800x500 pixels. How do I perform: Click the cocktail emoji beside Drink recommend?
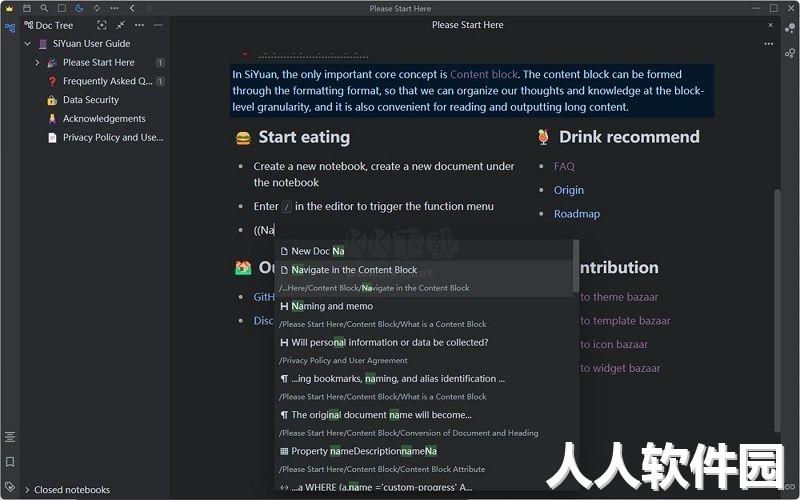click(x=543, y=137)
